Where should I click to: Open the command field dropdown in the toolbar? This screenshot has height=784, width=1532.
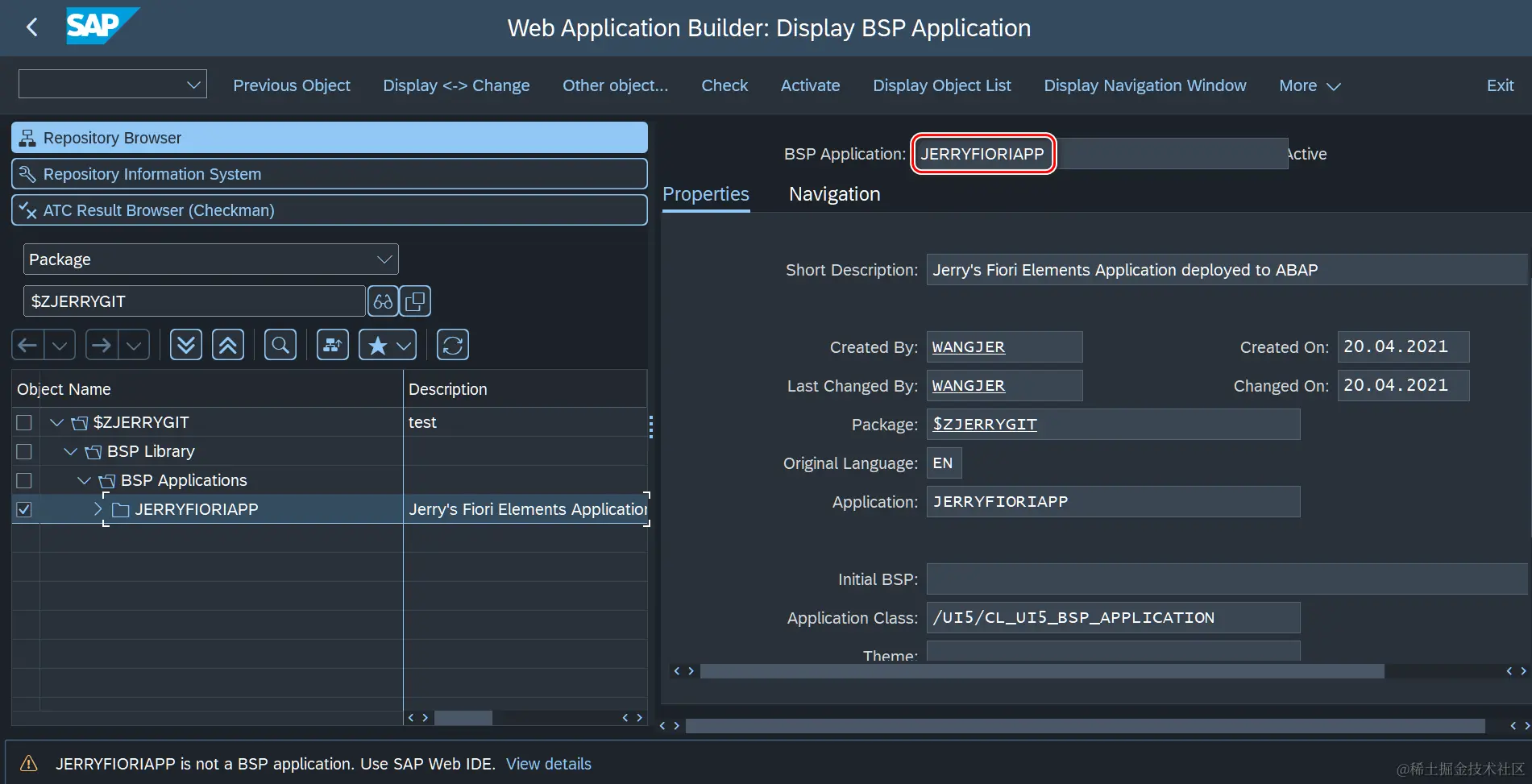coord(193,85)
